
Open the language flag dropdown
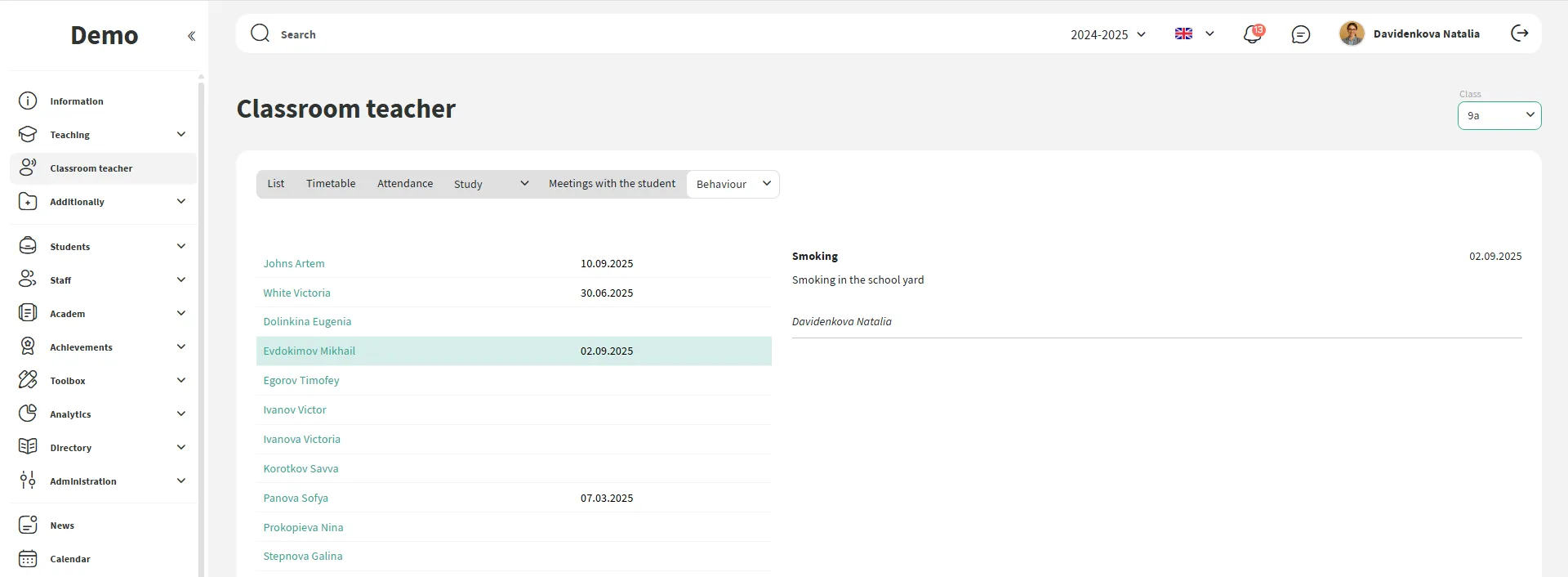(1194, 34)
